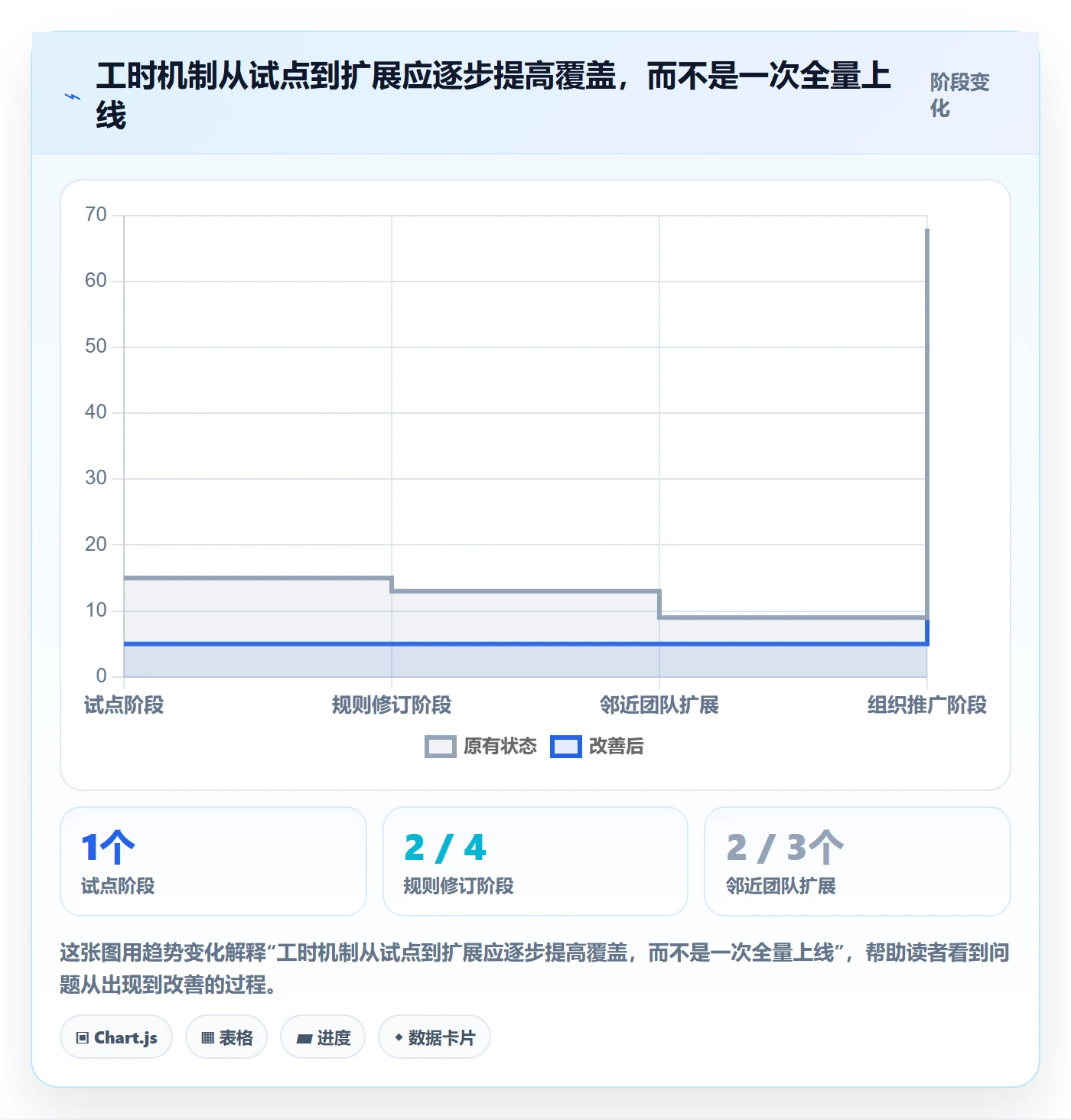This screenshot has height=1120, width=1071.
Task: Click the lightning bolt icon beside the title
Action: point(73,97)
